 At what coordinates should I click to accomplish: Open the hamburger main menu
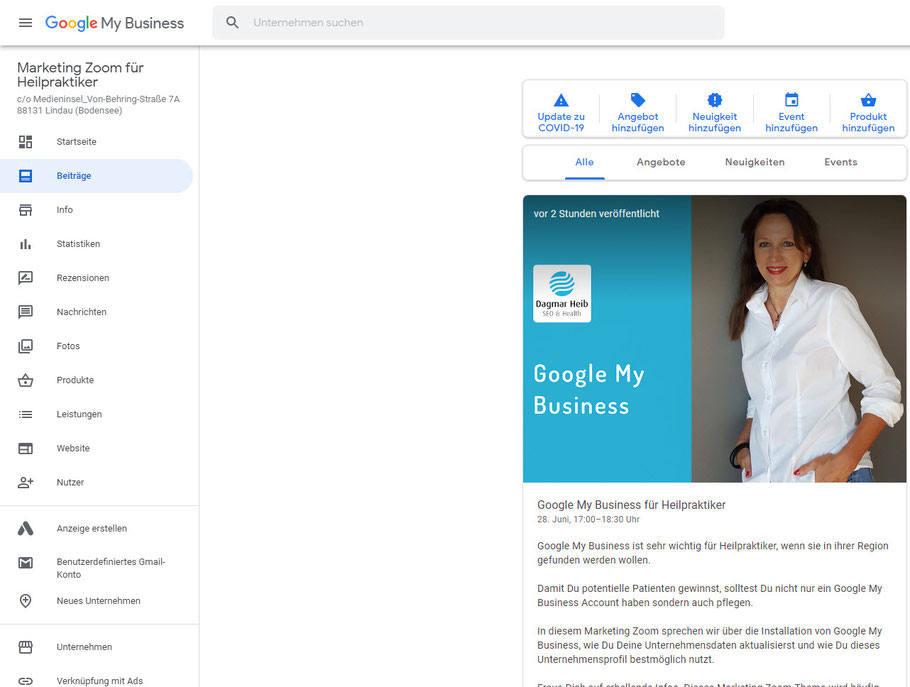pos(26,23)
